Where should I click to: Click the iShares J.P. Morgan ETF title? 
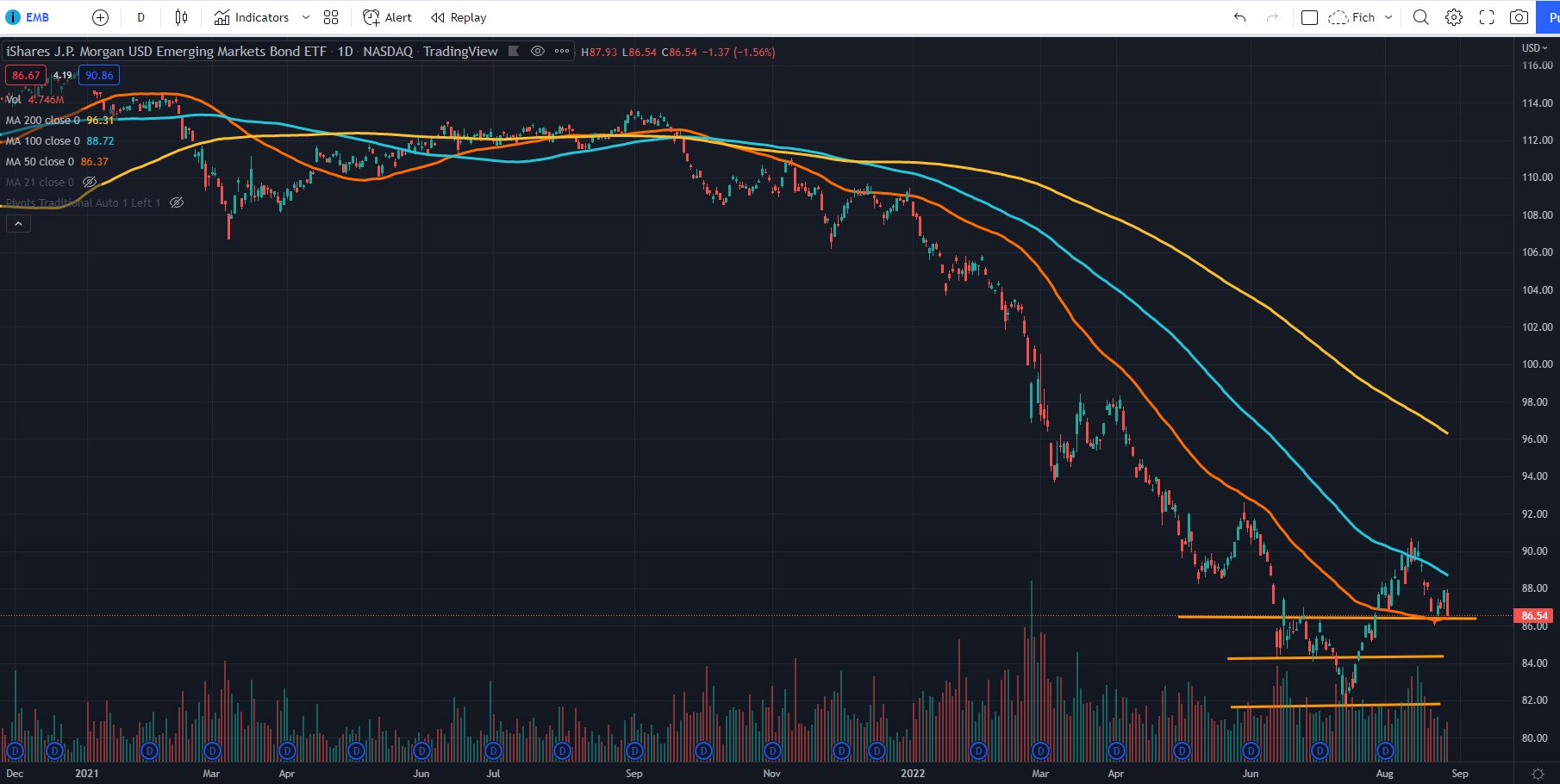pos(165,52)
